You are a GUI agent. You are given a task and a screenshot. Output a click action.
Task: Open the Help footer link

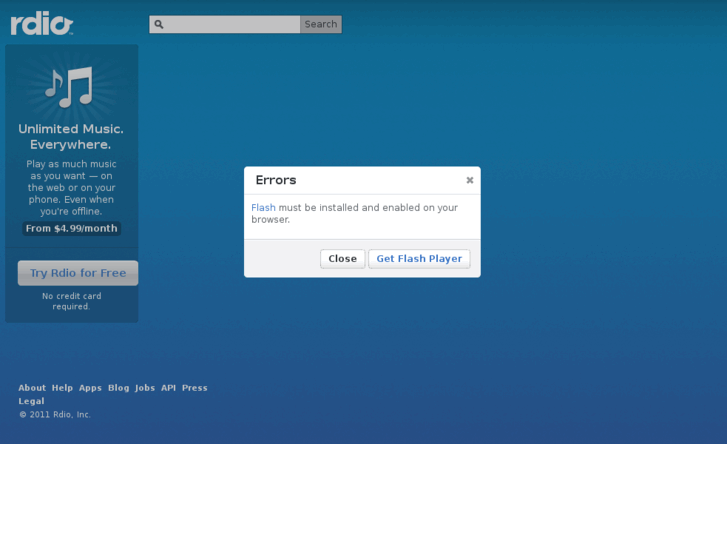(62, 388)
